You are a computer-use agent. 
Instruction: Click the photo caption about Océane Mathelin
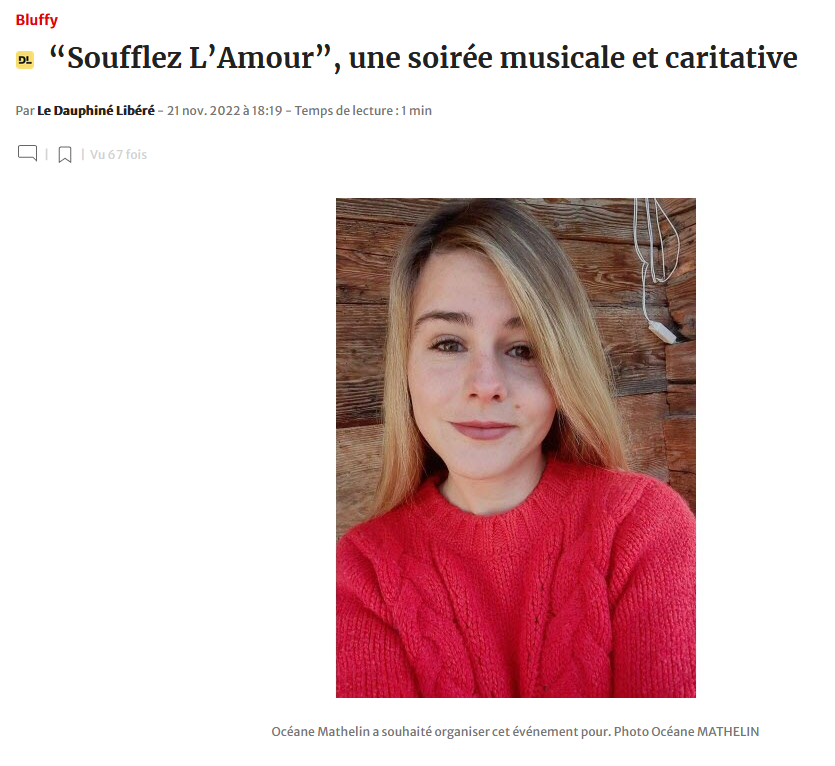(515, 731)
